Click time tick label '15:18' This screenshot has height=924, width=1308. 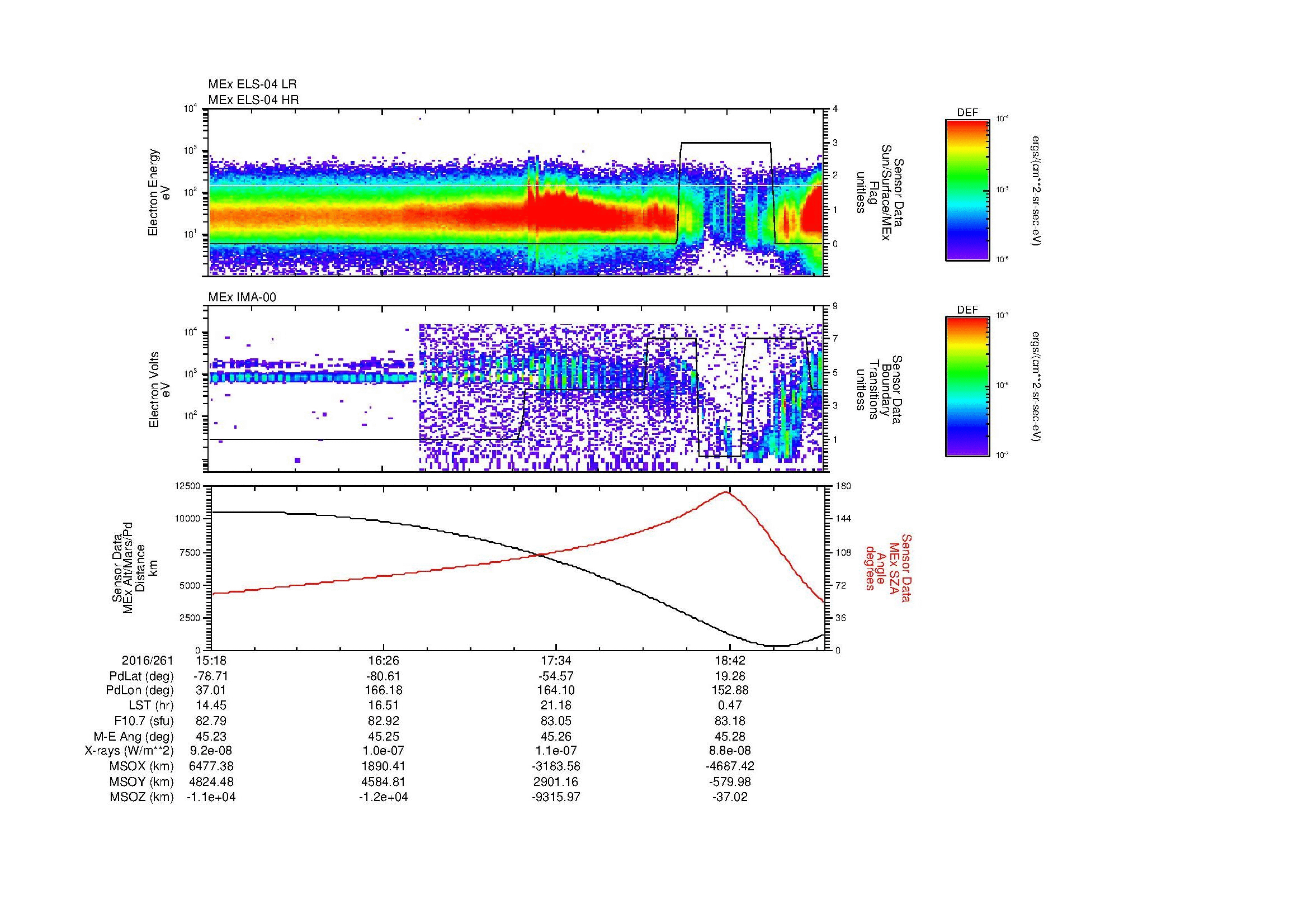[x=211, y=661]
